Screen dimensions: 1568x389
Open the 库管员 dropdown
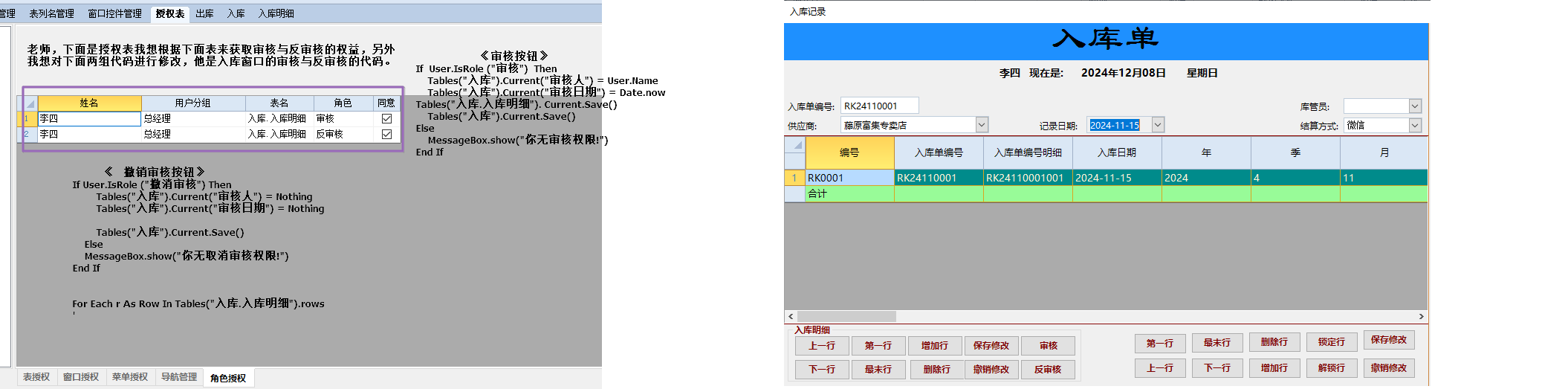(x=1415, y=106)
